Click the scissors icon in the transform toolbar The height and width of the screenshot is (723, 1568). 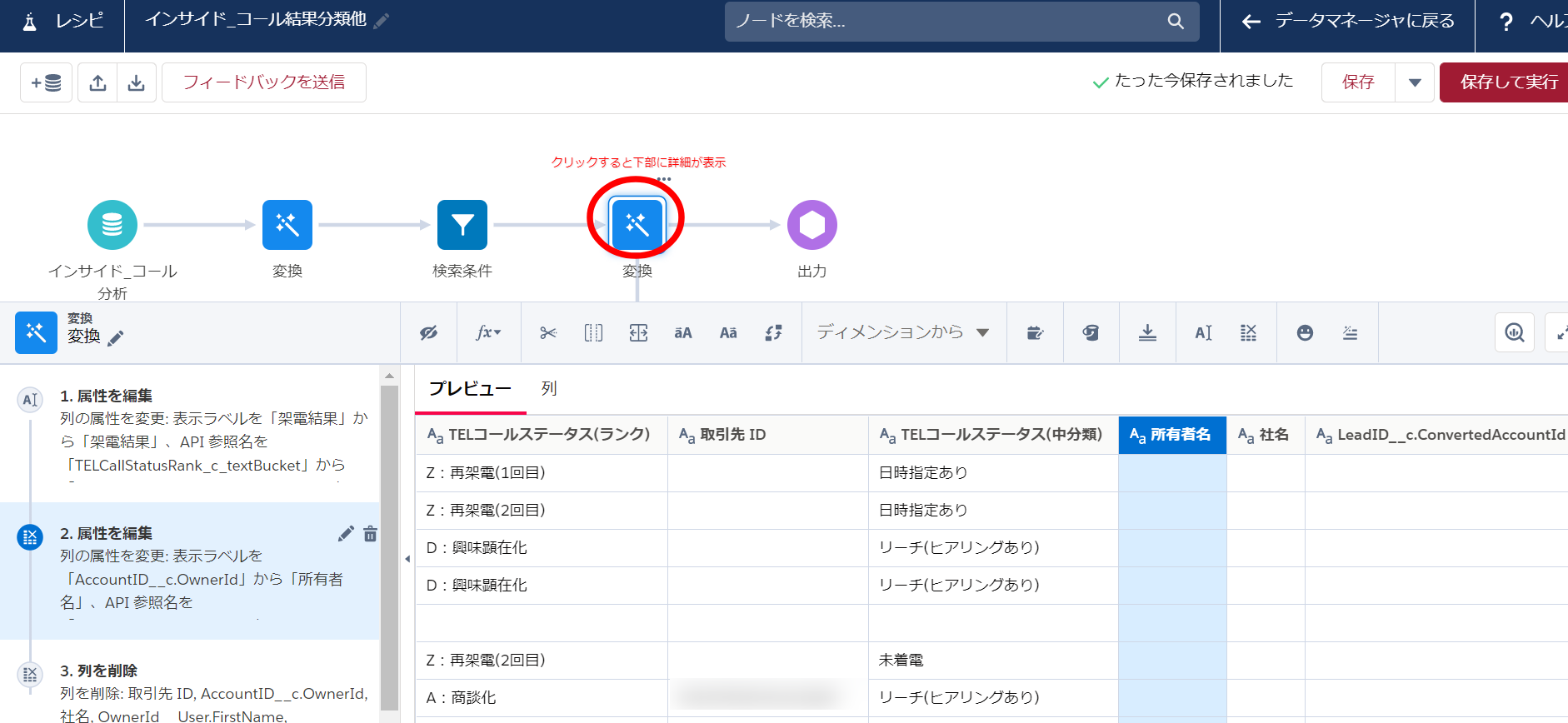pos(547,333)
